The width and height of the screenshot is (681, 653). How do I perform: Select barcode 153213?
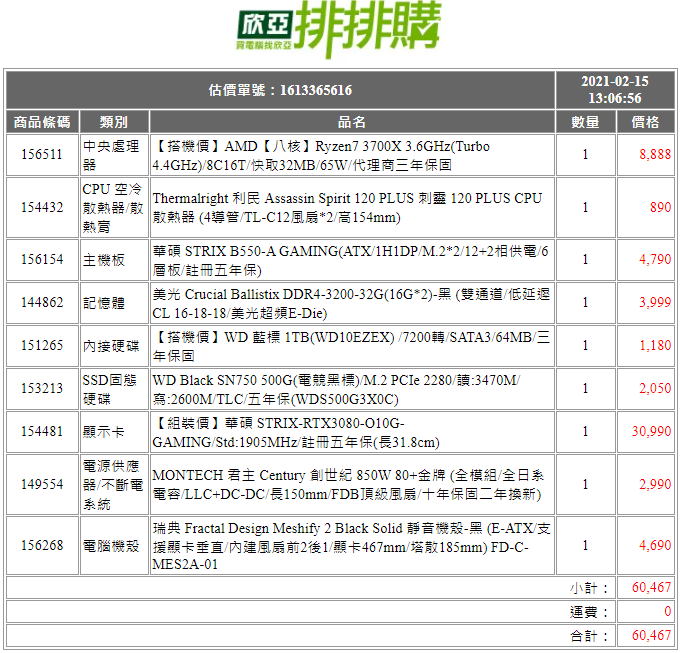pyautogui.click(x=42, y=389)
